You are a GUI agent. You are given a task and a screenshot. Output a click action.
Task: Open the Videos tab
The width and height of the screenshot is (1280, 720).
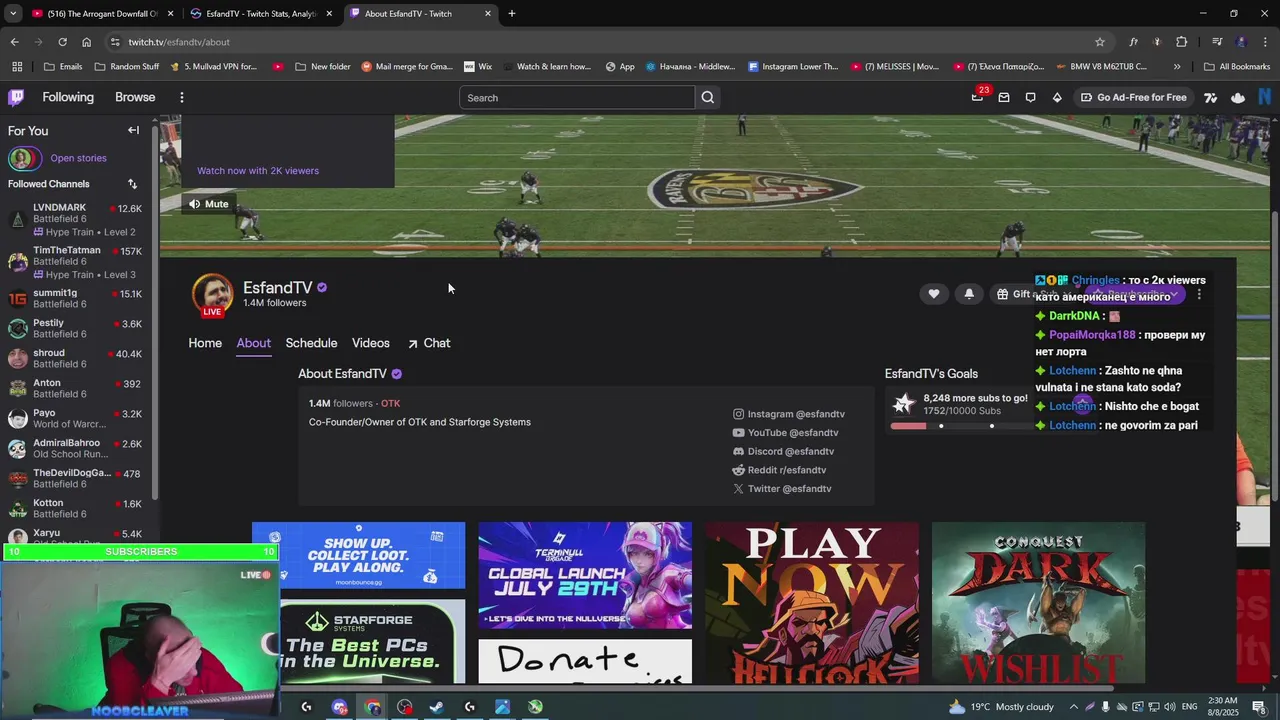tap(370, 343)
